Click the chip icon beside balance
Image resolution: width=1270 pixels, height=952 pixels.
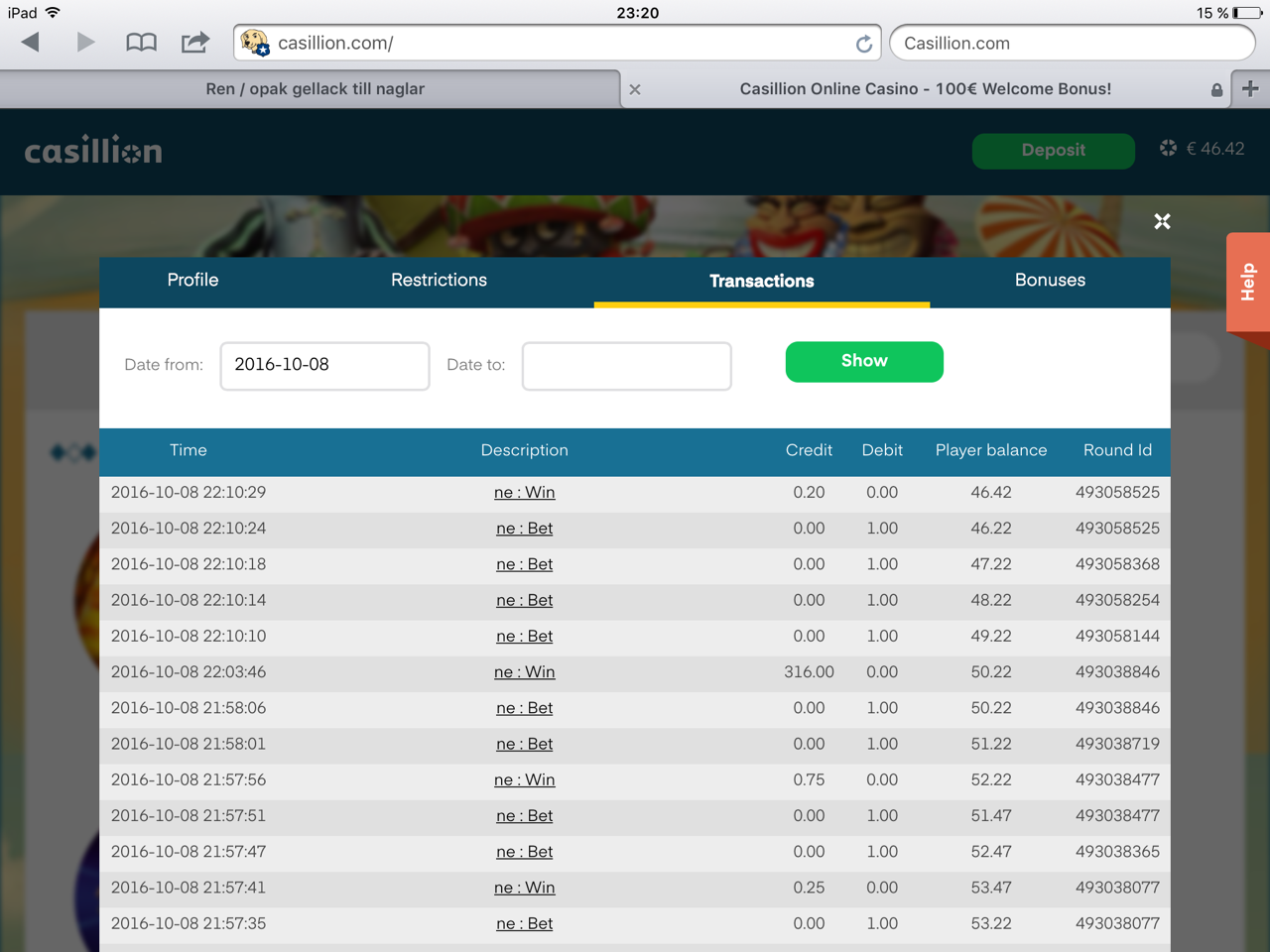tap(1168, 148)
